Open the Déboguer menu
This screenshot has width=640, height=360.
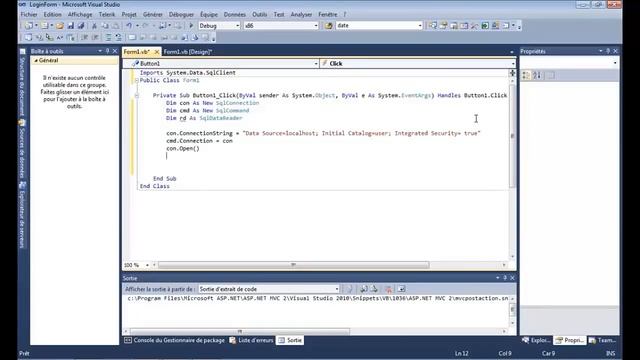181,14
